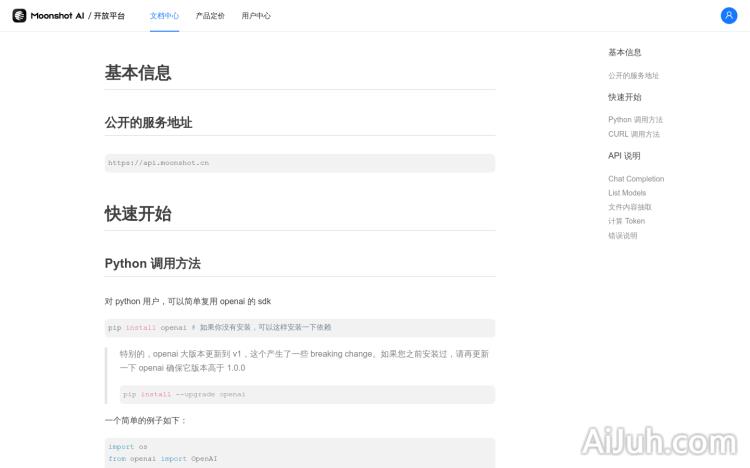This screenshot has height=468, width=750.
Task: Click the https://api.moonshot.cn code block
Action: tap(300, 163)
